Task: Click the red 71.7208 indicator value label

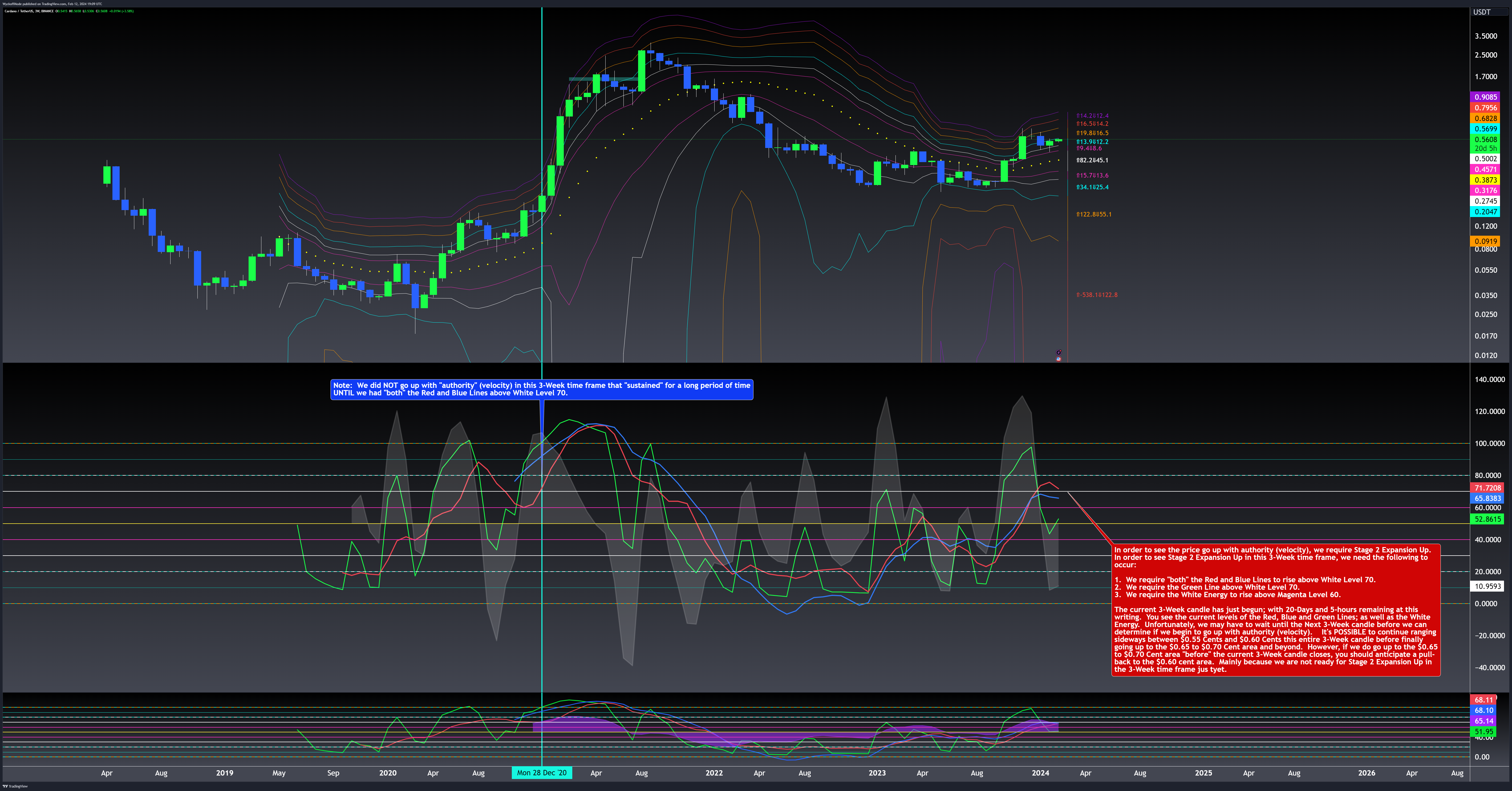Action: pos(1487,488)
